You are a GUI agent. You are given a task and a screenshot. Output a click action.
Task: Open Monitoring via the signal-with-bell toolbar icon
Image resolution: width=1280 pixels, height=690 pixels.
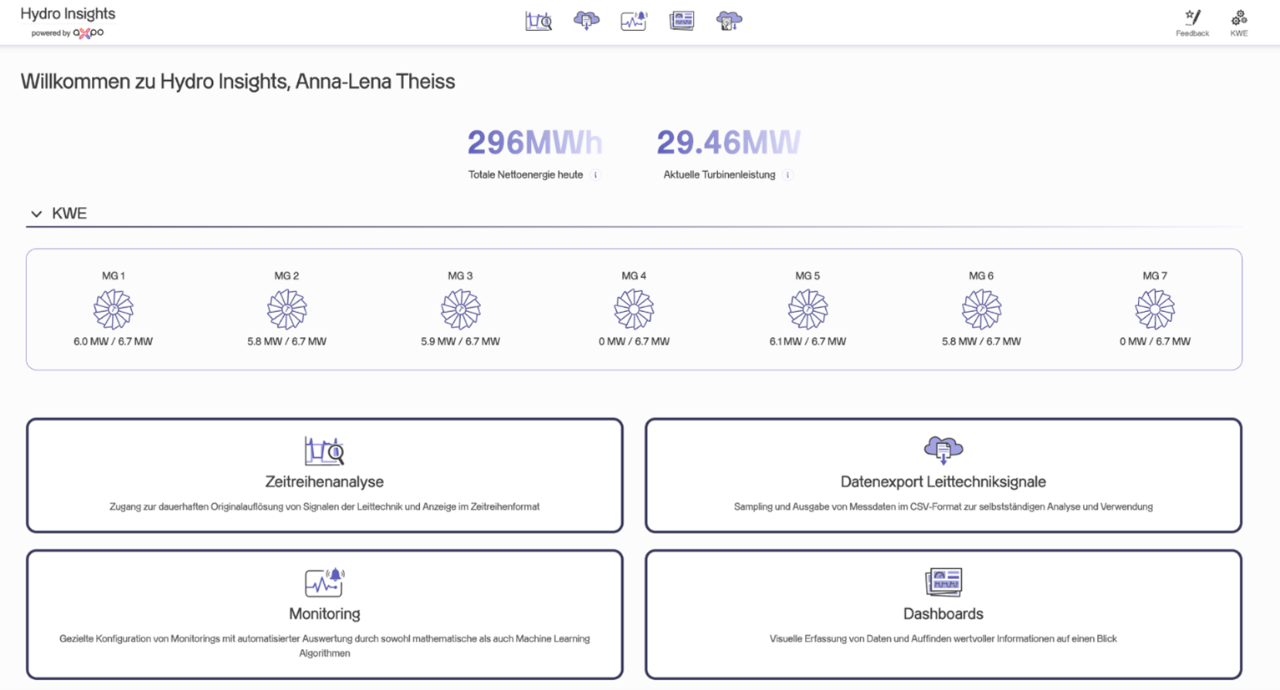click(633, 19)
